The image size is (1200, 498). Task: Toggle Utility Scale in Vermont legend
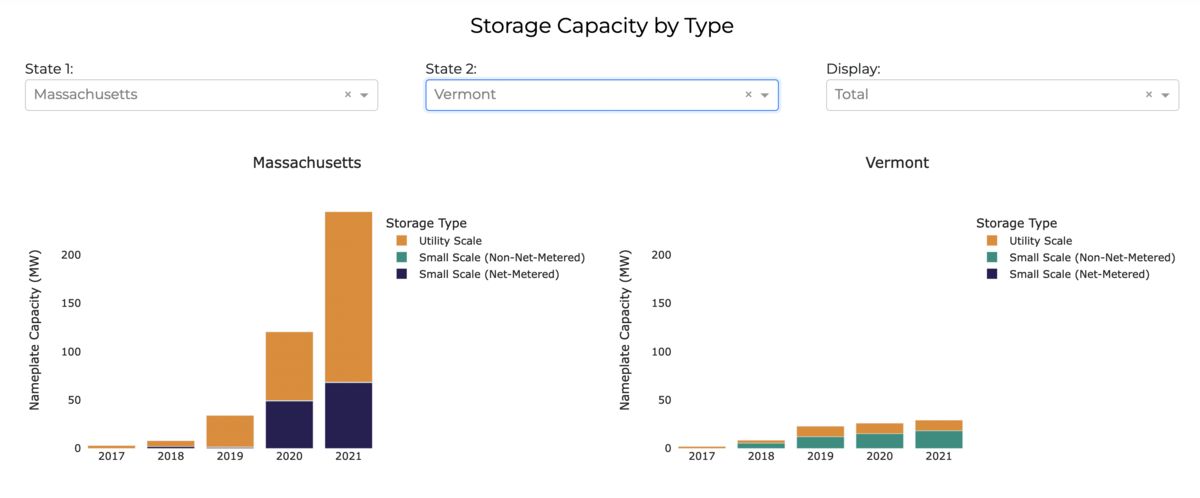click(x=1040, y=241)
